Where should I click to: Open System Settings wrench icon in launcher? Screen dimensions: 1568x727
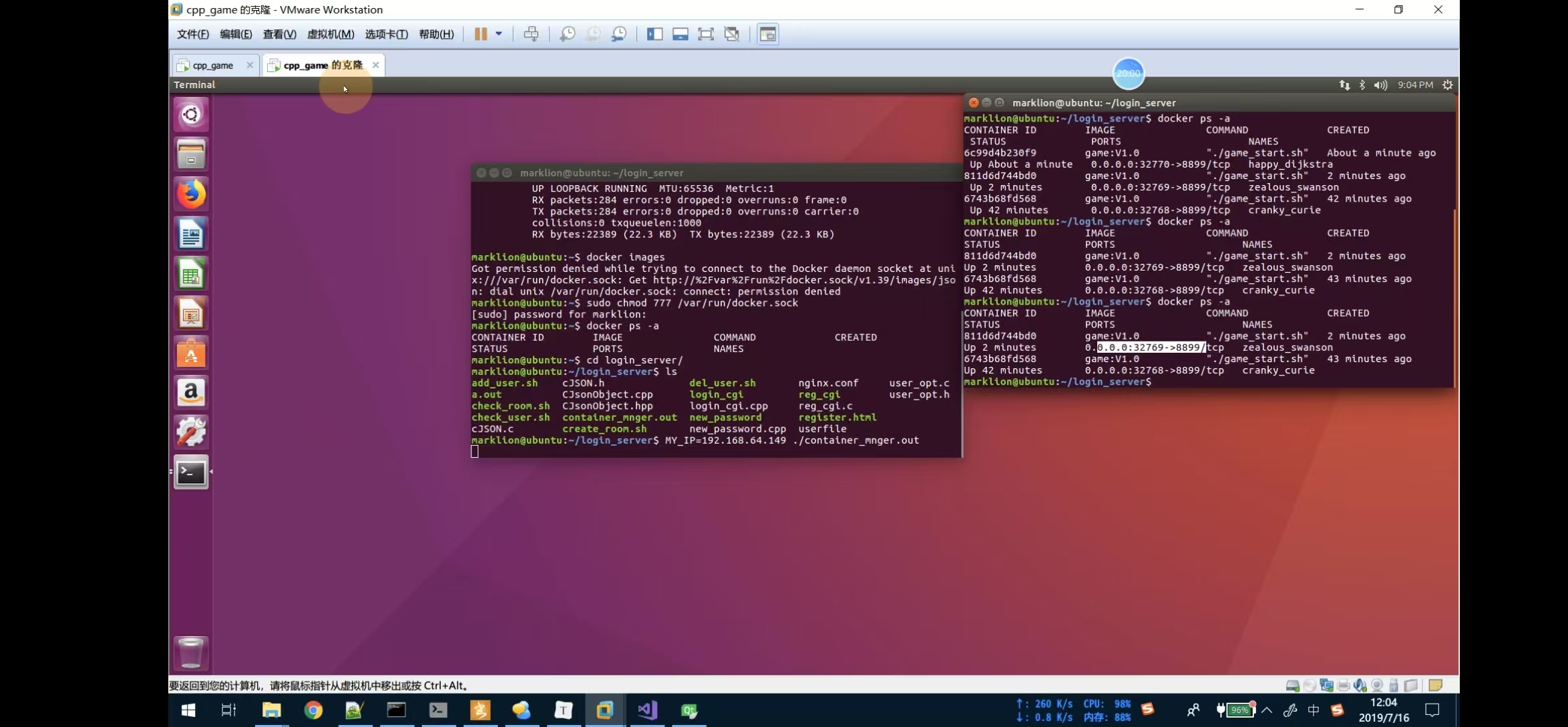(191, 432)
